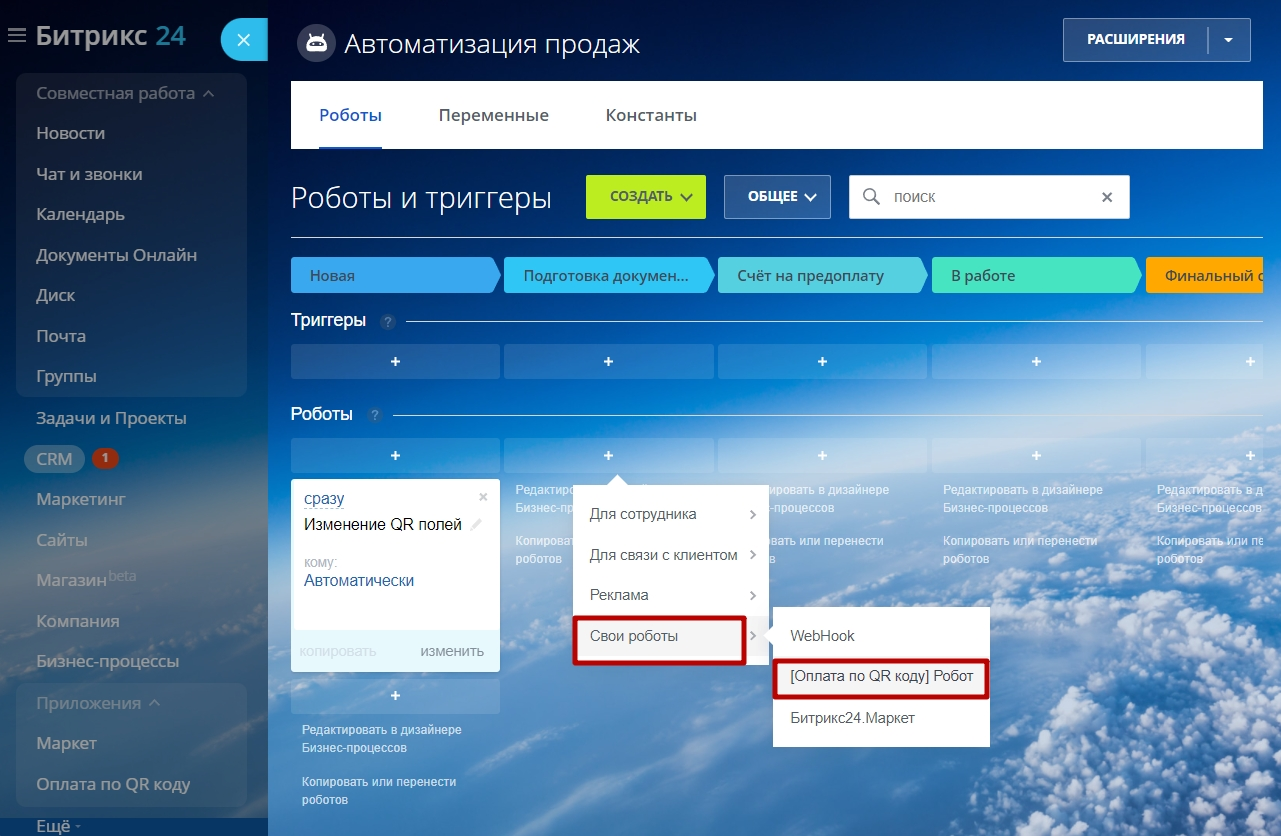1281x836 pixels.
Task: Select the Подготовка докумен... stage header
Action: 609,276
